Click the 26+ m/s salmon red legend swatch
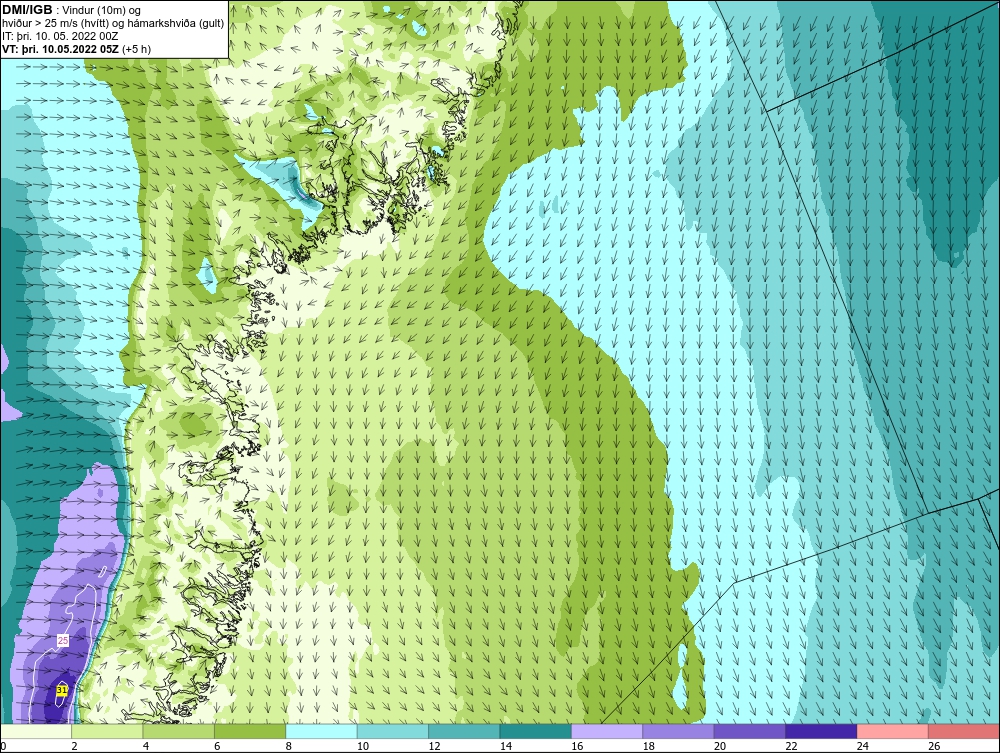Viewport: 1000px width, 753px height. (x=964, y=731)
